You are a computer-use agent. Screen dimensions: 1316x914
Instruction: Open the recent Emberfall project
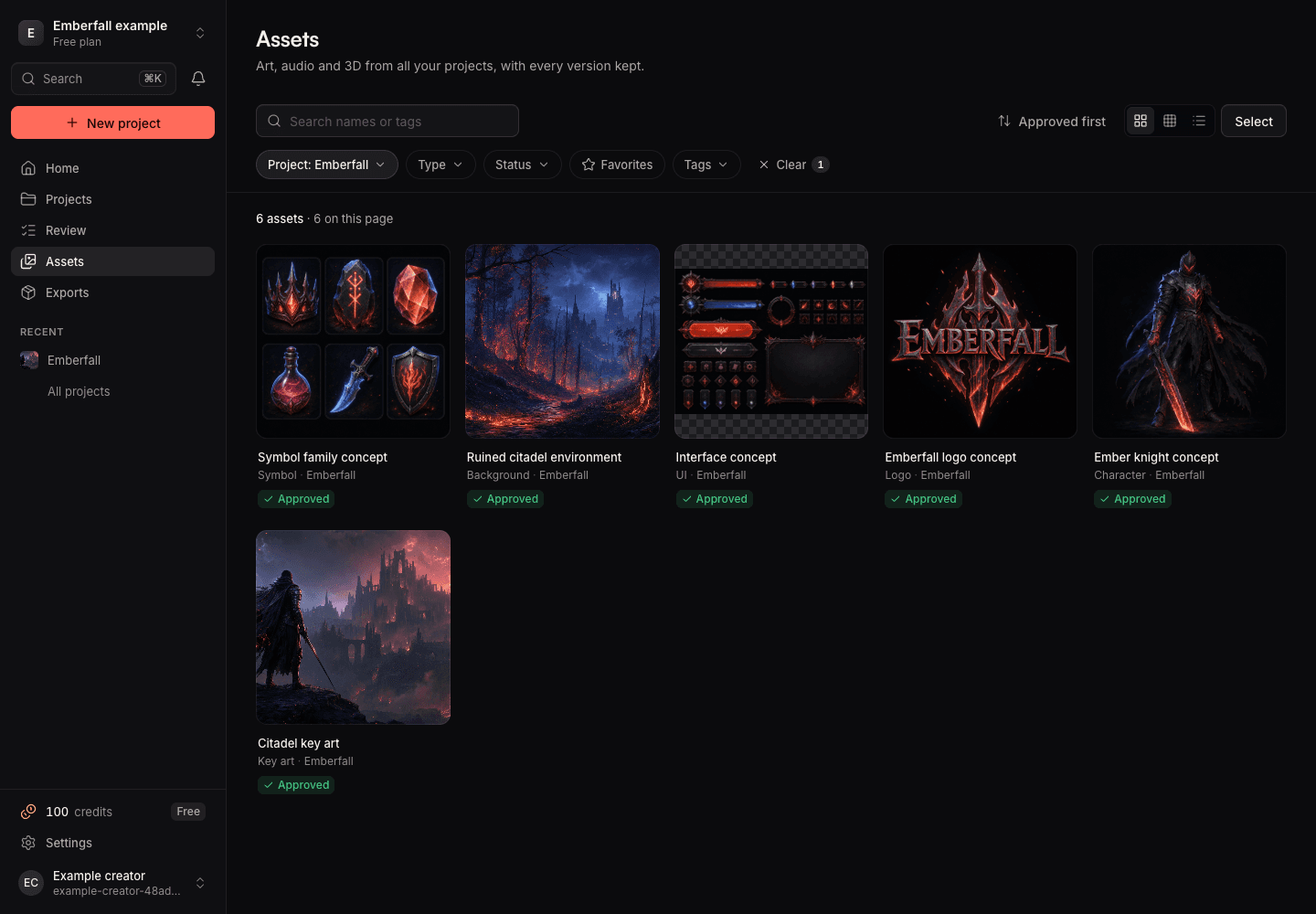112,360
